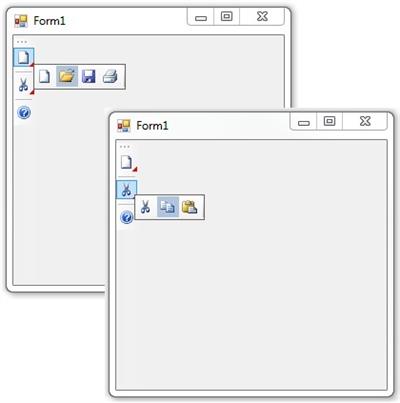Click the Print icon in the flyout toolbar
The image size is (400, 403).
[x=110, y=76]
